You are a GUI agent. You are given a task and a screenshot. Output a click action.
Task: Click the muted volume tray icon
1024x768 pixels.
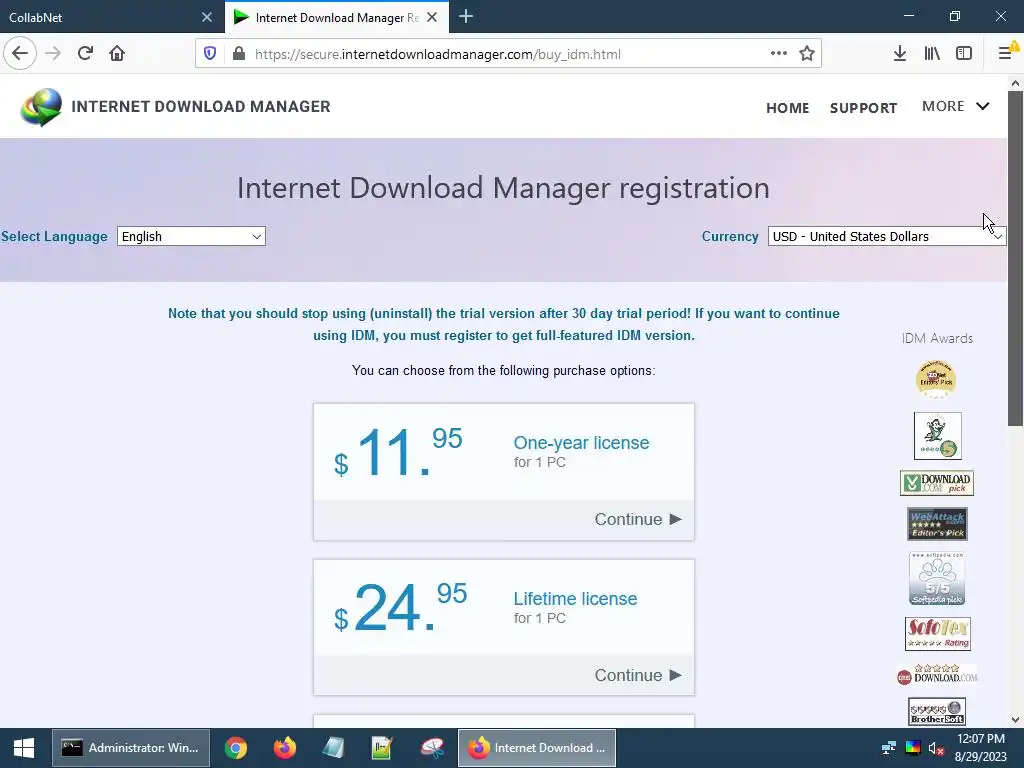[936, 748]
